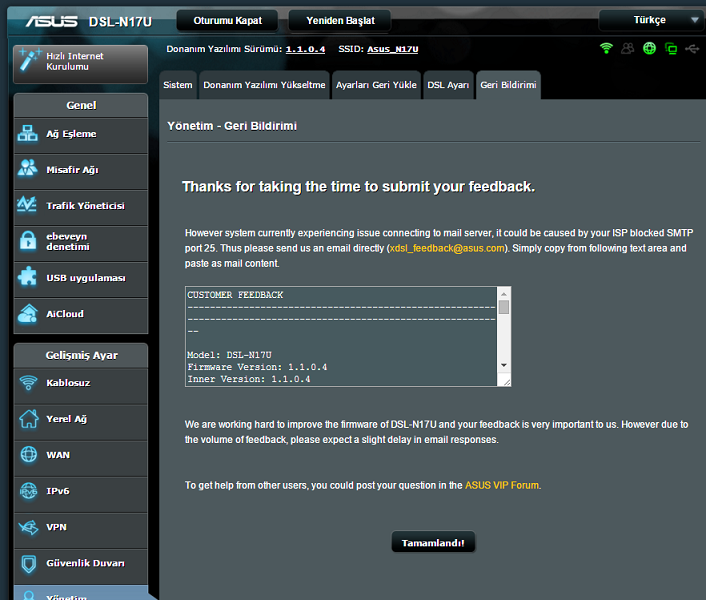Open Yerel Ağ house icon
This screenshot has width=706, height=600.
tap(29, 419)
